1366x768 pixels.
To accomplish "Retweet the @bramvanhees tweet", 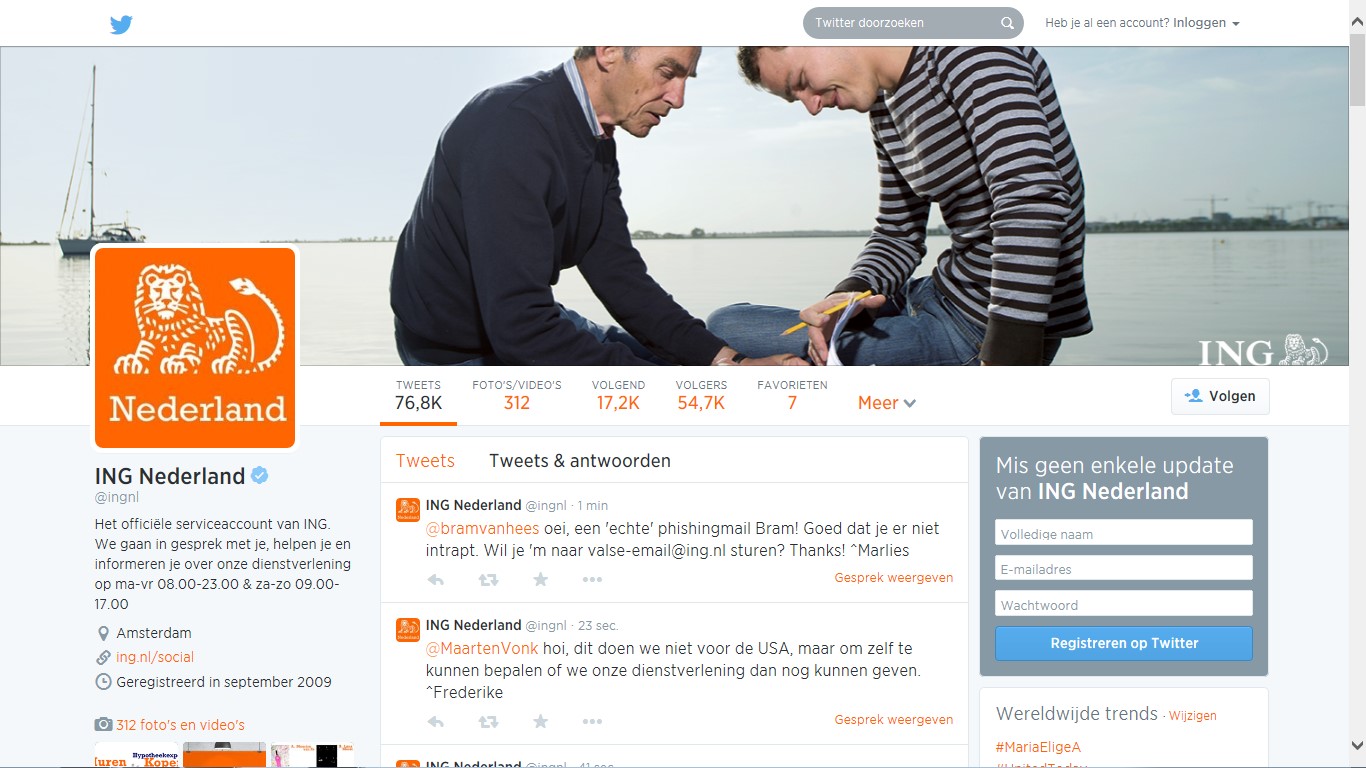I will [x=488, y=579].
